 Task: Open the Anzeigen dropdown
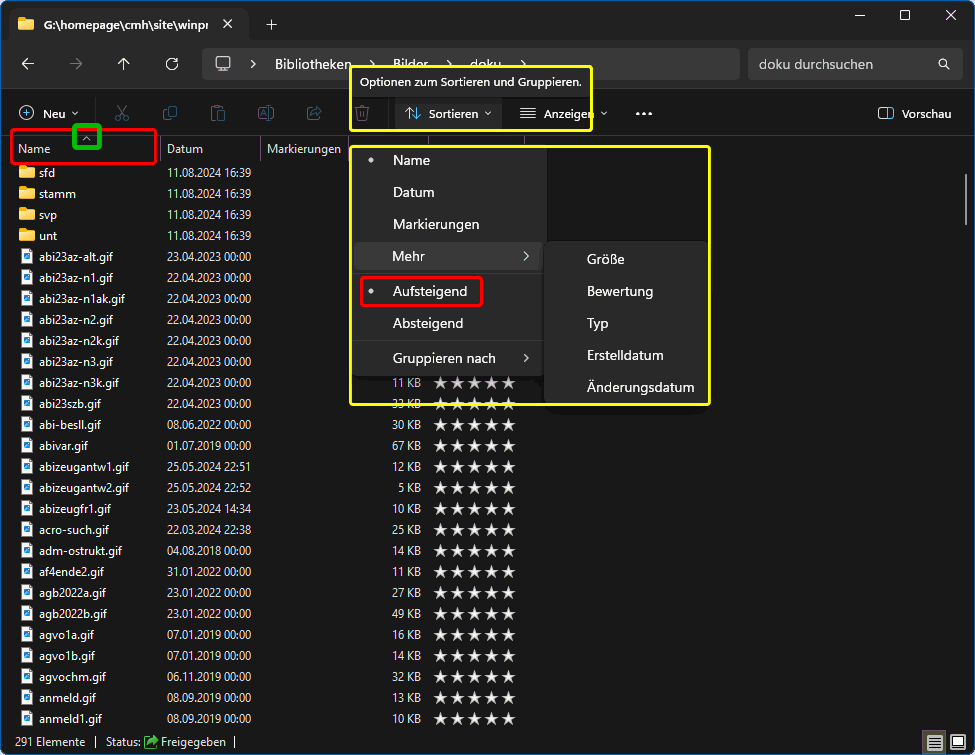tap(564, 114)
